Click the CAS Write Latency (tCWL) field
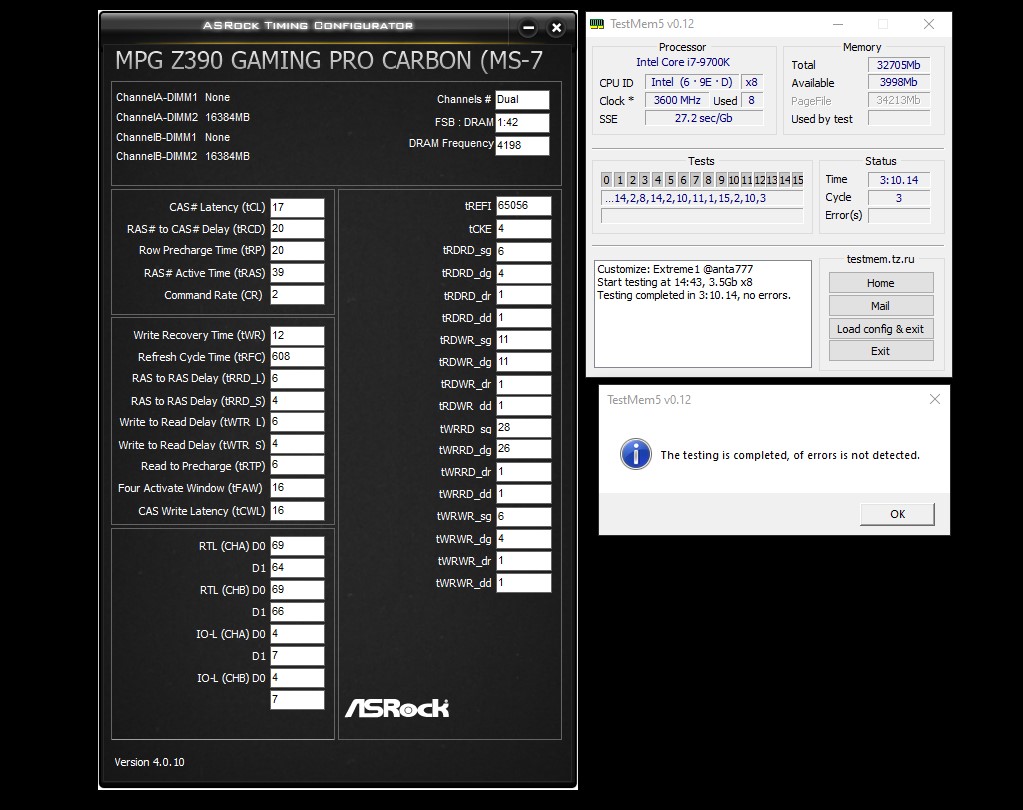This screenshot has height=810, width=1023. click(x=298, y=511)
